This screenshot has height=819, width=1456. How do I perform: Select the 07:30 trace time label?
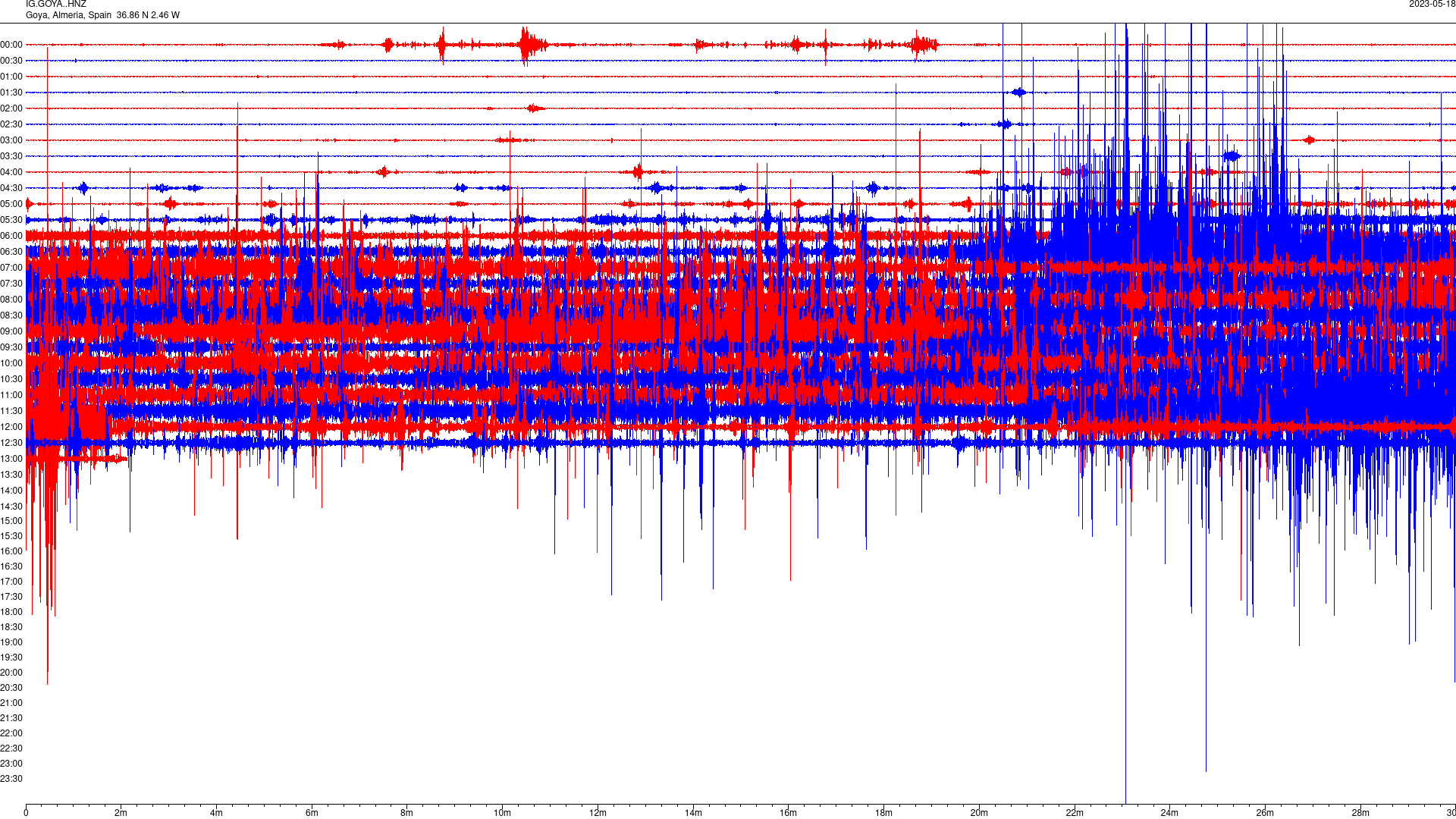(x=11, y=284)
